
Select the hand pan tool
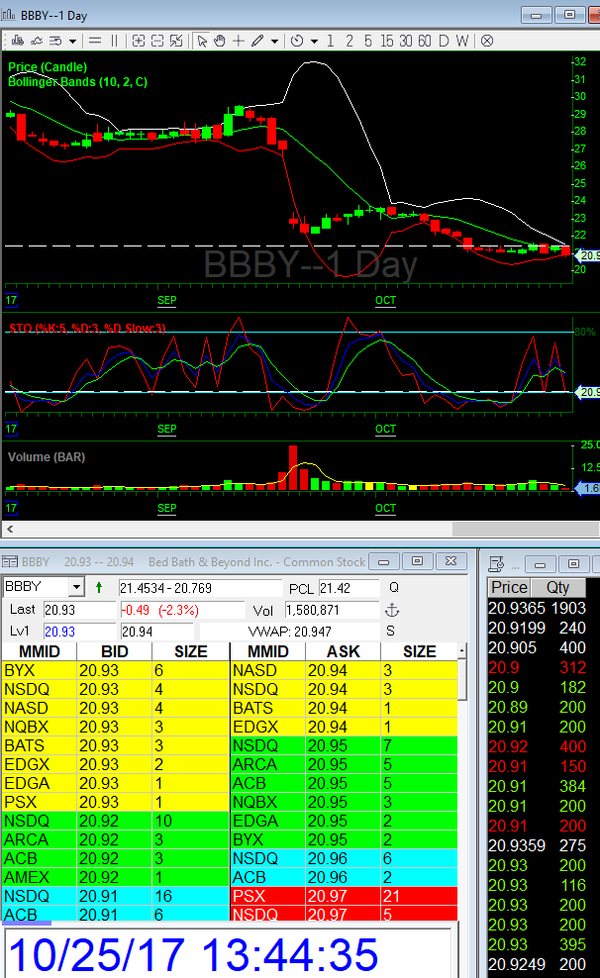coord(220,41)
